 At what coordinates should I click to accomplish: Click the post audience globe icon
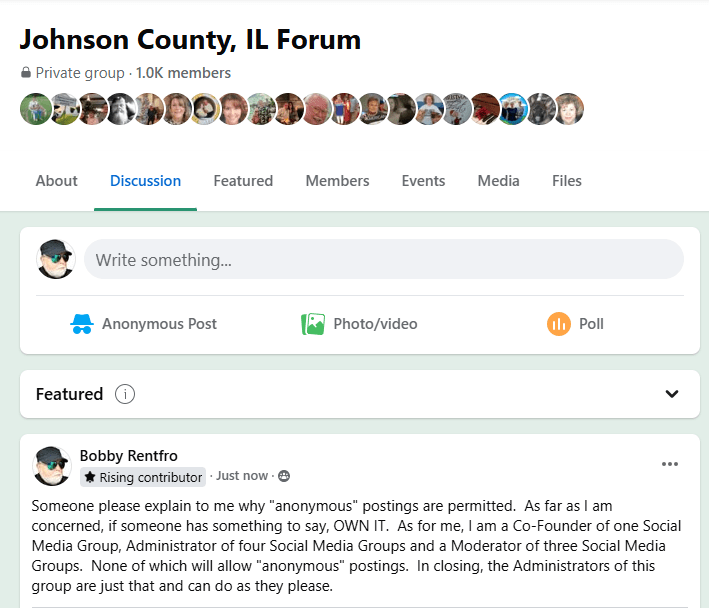pos(284,476)
